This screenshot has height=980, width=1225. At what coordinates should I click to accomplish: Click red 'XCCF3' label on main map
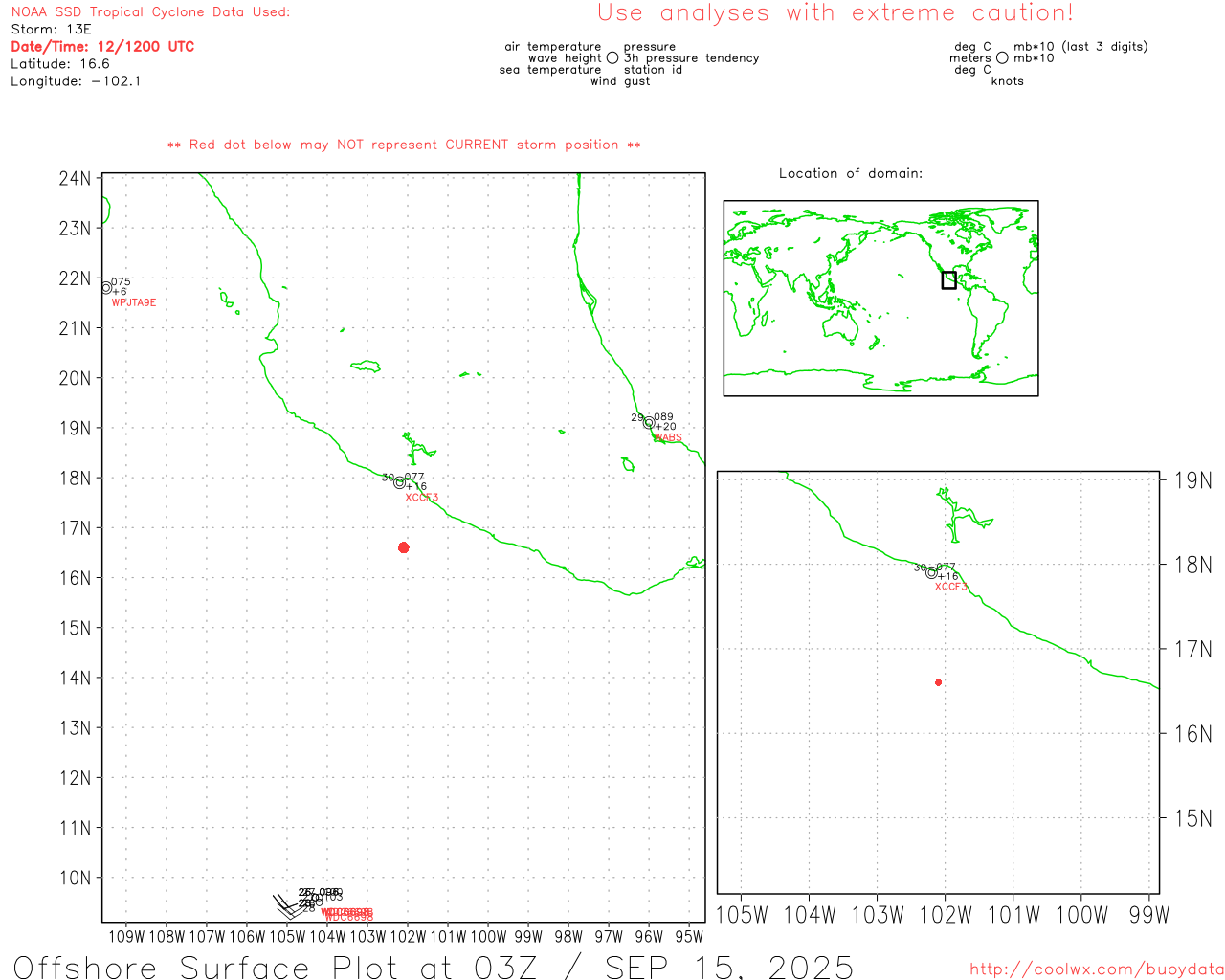tap(422, 498)
